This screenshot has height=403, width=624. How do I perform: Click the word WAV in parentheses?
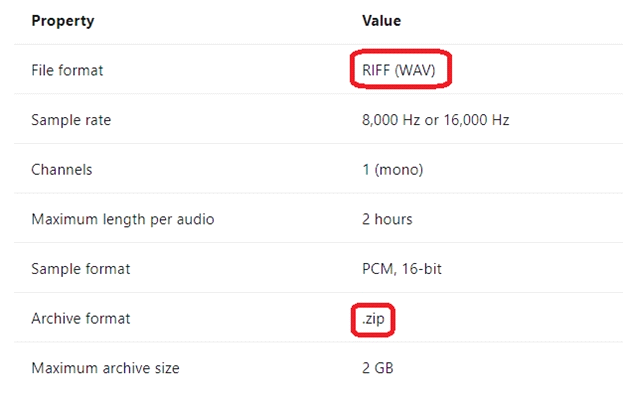click(x=415, y=70)
